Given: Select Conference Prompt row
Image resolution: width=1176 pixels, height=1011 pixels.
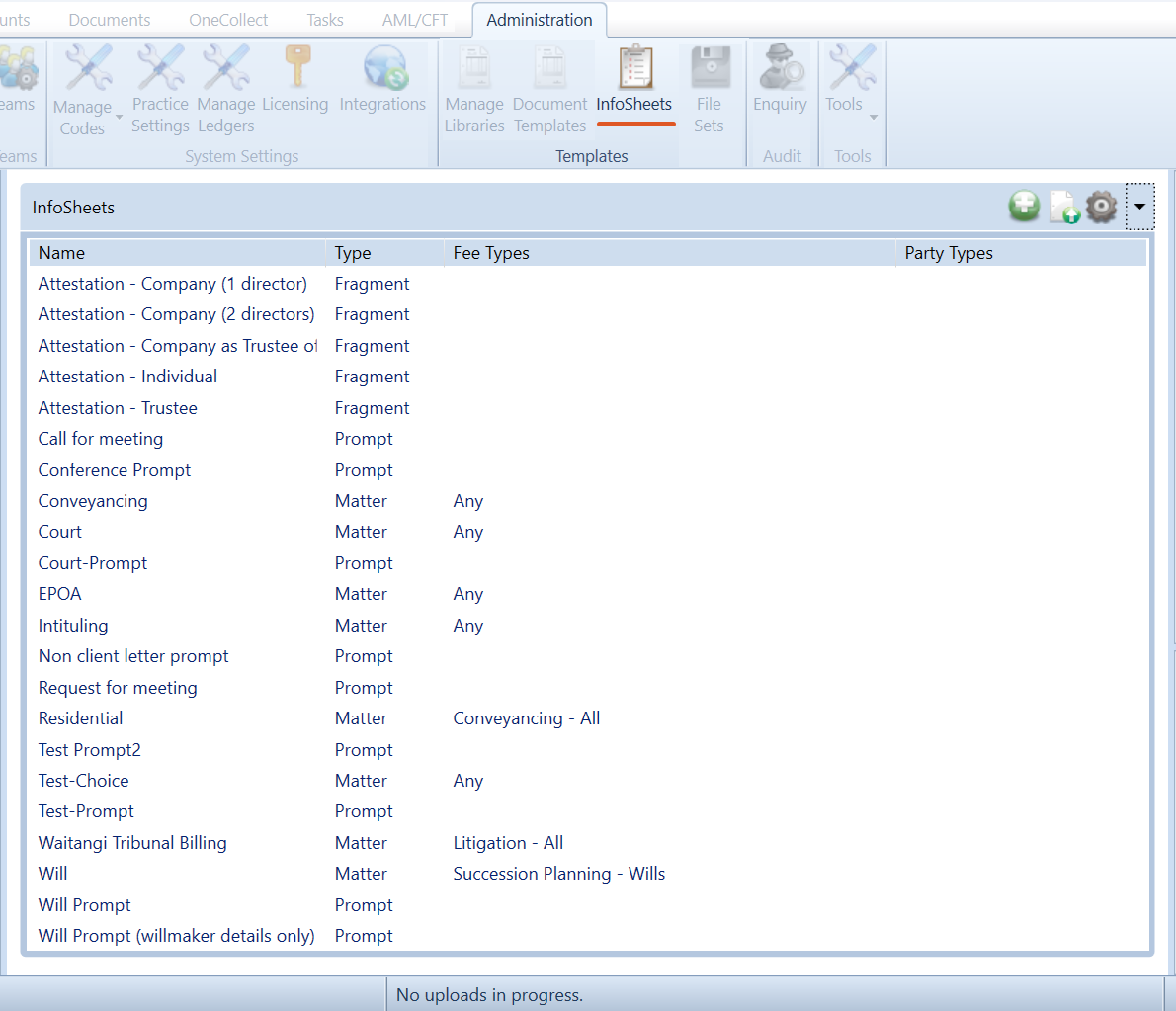Looking at the screenshot, I should [x=588, y=470].
